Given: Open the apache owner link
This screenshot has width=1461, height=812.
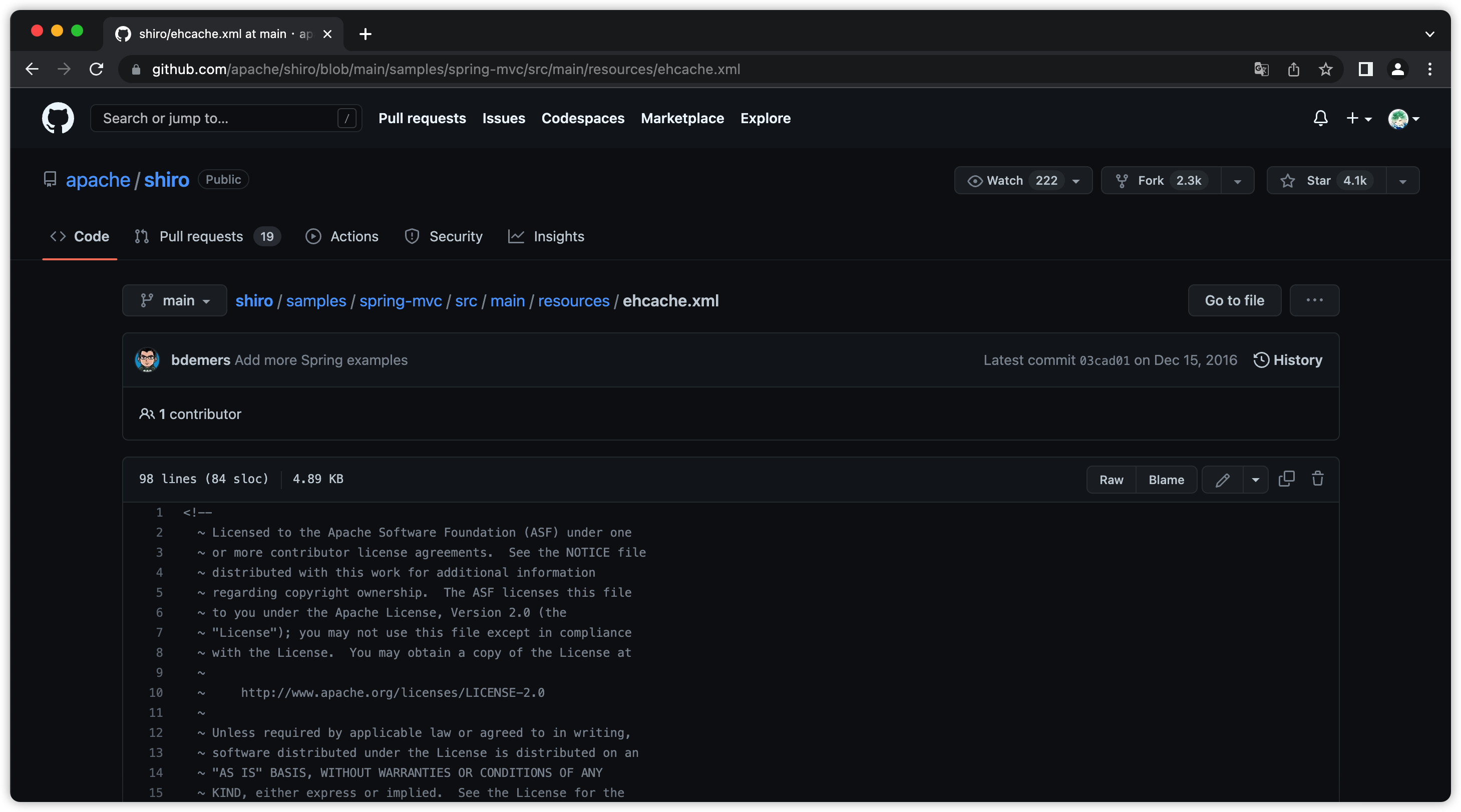Looking at the screenshot, I should pos(98,180).
